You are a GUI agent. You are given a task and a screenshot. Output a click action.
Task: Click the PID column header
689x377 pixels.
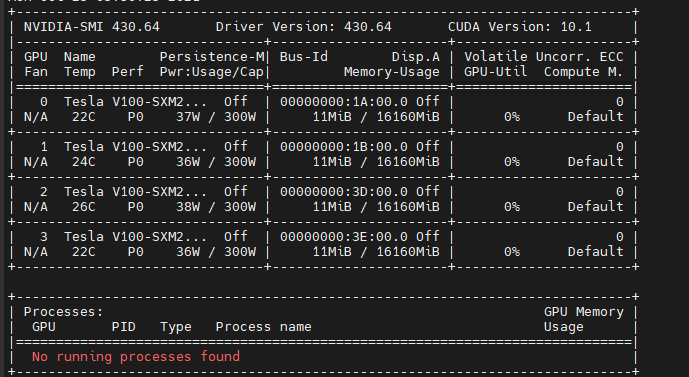(123, 327)
